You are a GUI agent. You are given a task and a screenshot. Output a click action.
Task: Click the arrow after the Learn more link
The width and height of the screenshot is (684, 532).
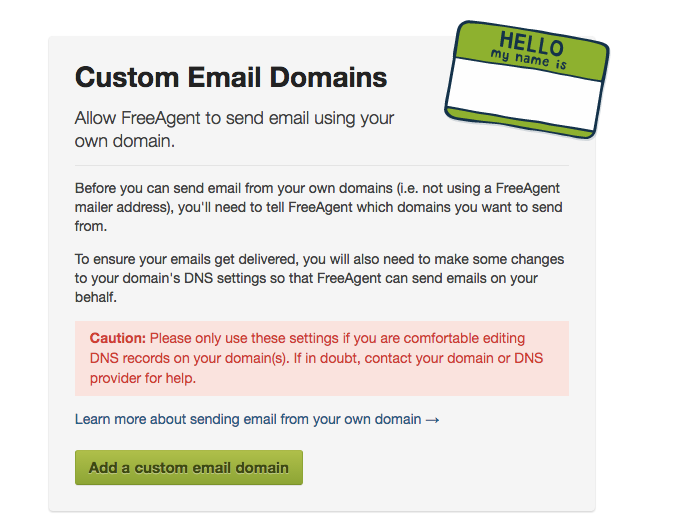click(x=433, y=419)
